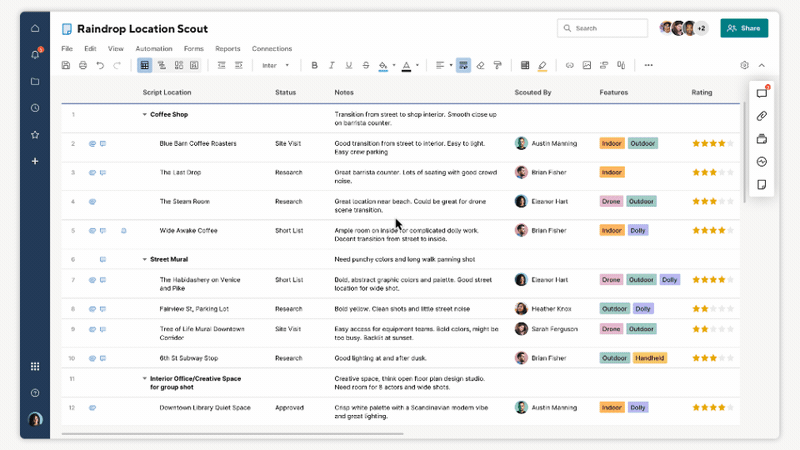800x450 pixels.
Task: Open fill color dropdown arrow
Action: coord(394,65)
